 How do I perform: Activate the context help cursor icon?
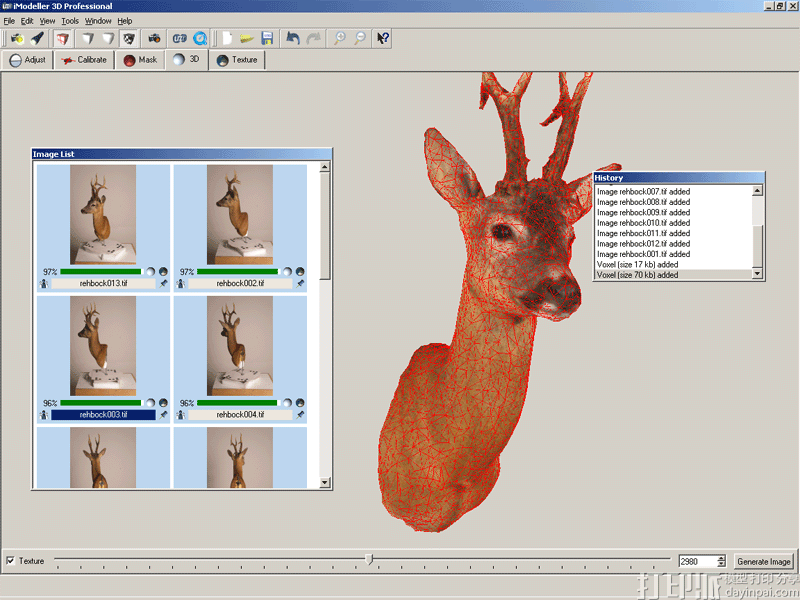pyautogui.click(x=383, y=38)
